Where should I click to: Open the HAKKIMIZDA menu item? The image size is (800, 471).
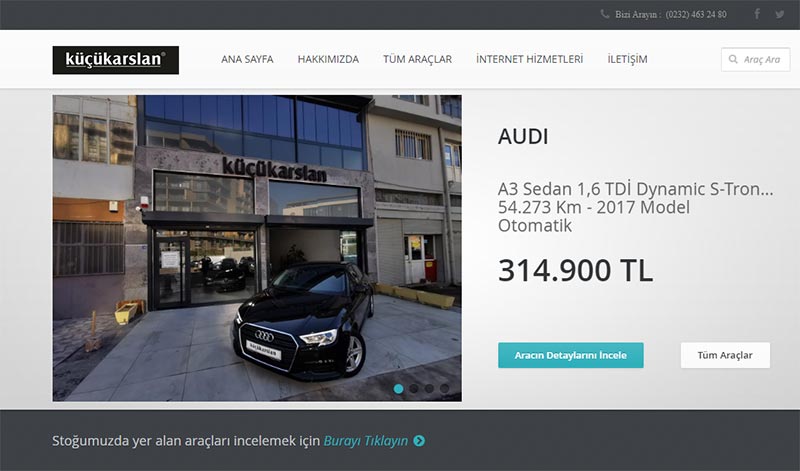click(x=328, y=59)
